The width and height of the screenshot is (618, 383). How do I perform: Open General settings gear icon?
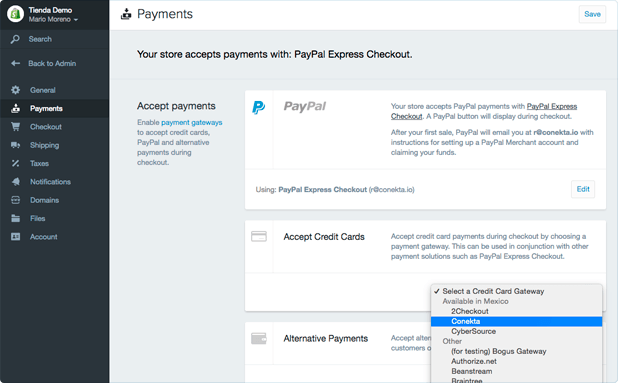click(15, 90)
